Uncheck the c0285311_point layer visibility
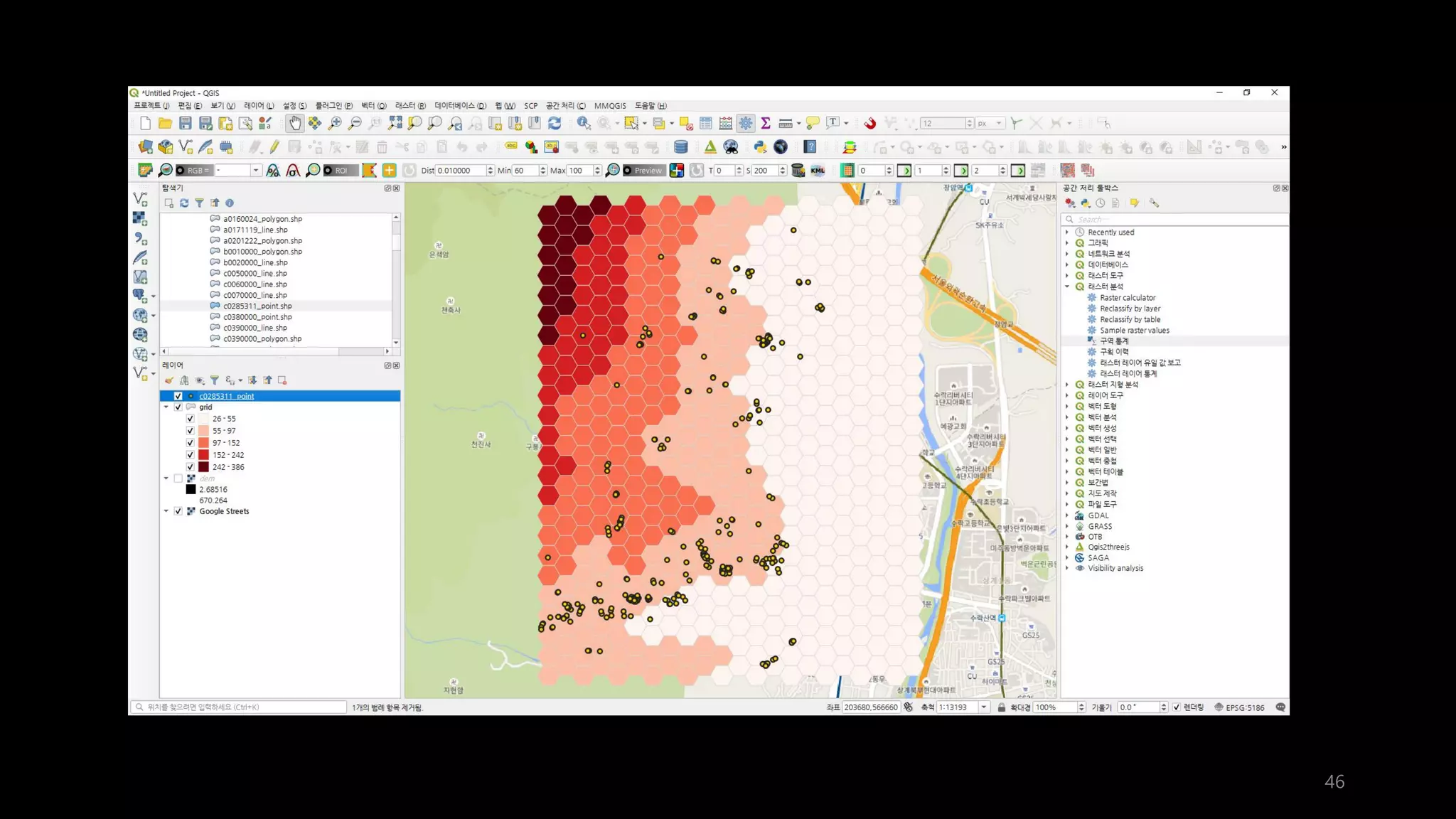Viewport: 1456px width, 819px height. [x=178, y=396]
